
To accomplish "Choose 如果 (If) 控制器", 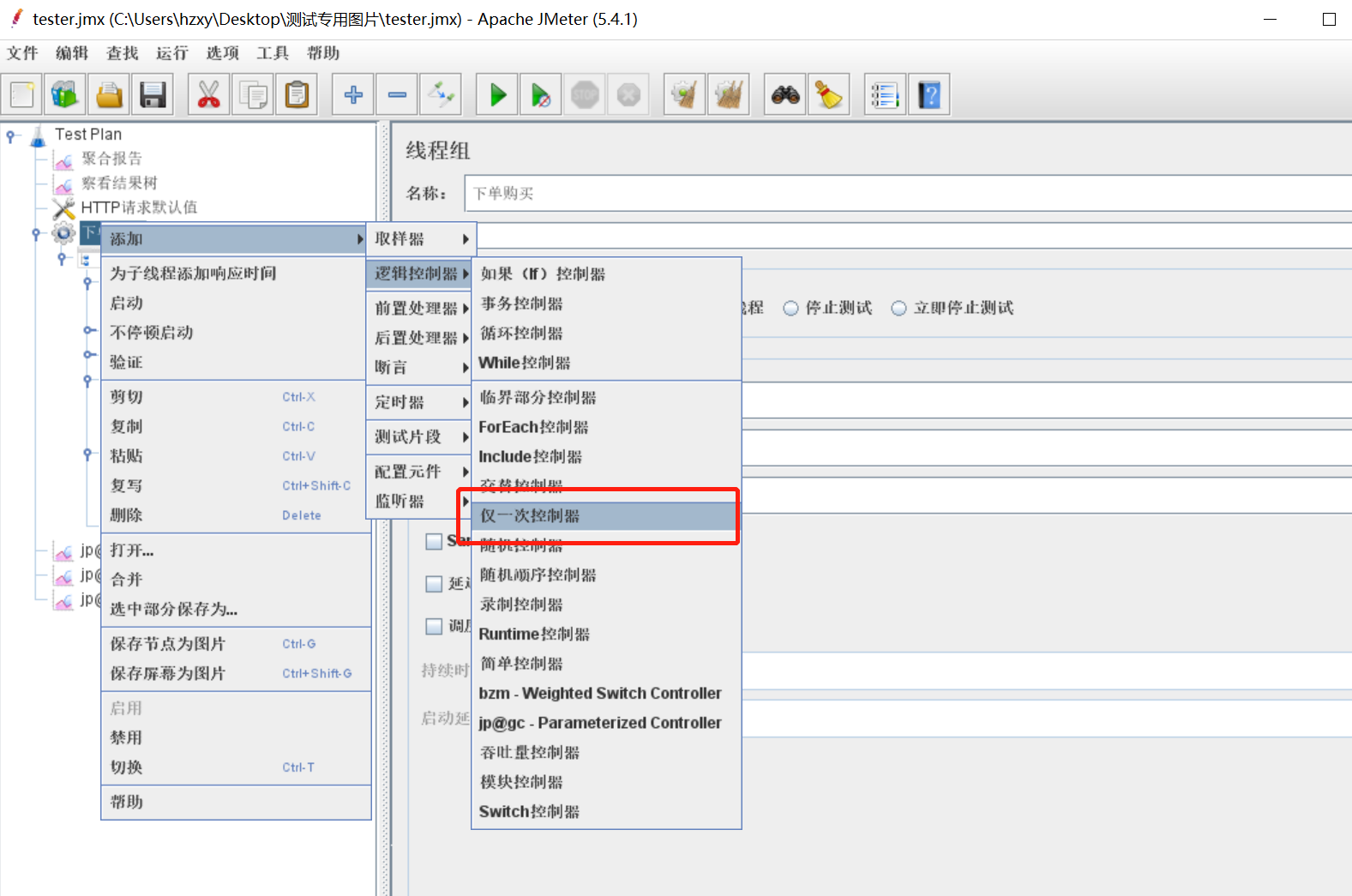I will [606, 274].
